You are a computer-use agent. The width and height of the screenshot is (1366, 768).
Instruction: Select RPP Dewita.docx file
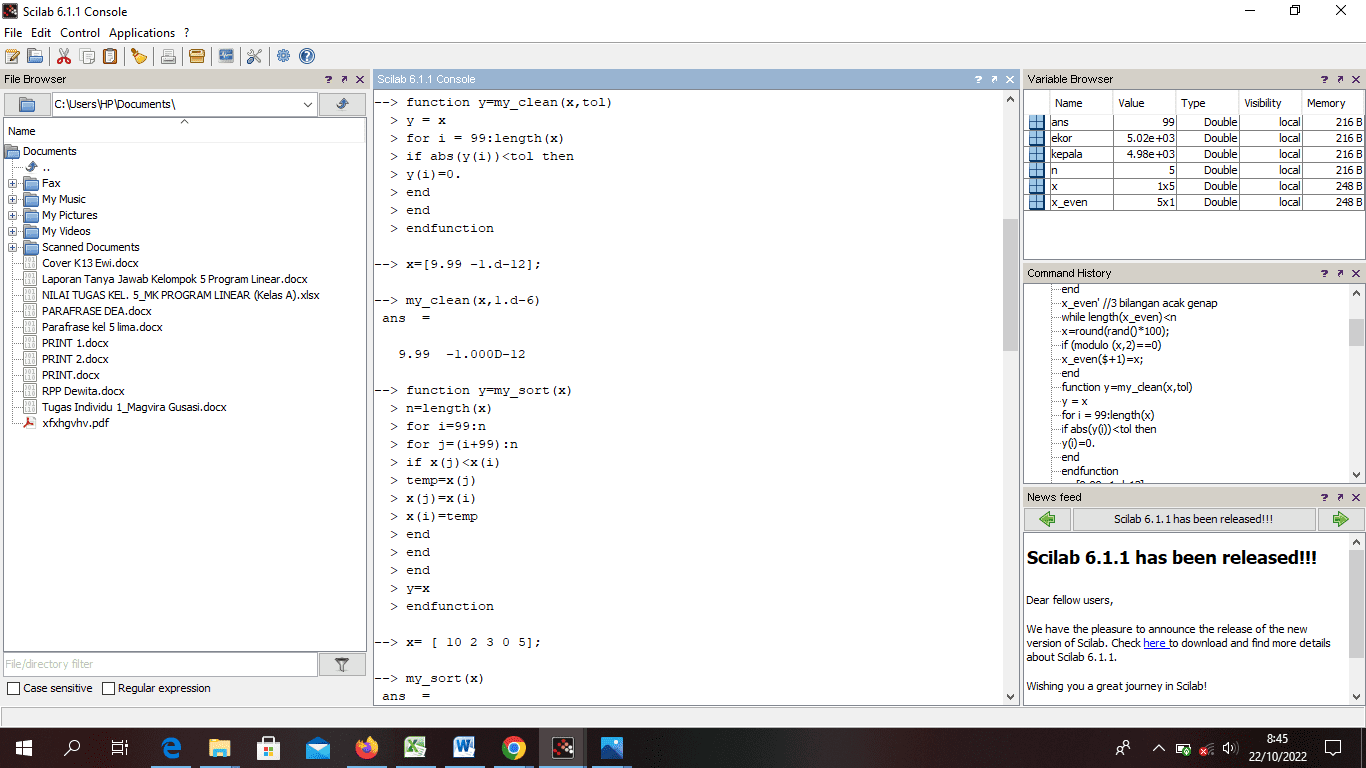[x=83, y=391]
